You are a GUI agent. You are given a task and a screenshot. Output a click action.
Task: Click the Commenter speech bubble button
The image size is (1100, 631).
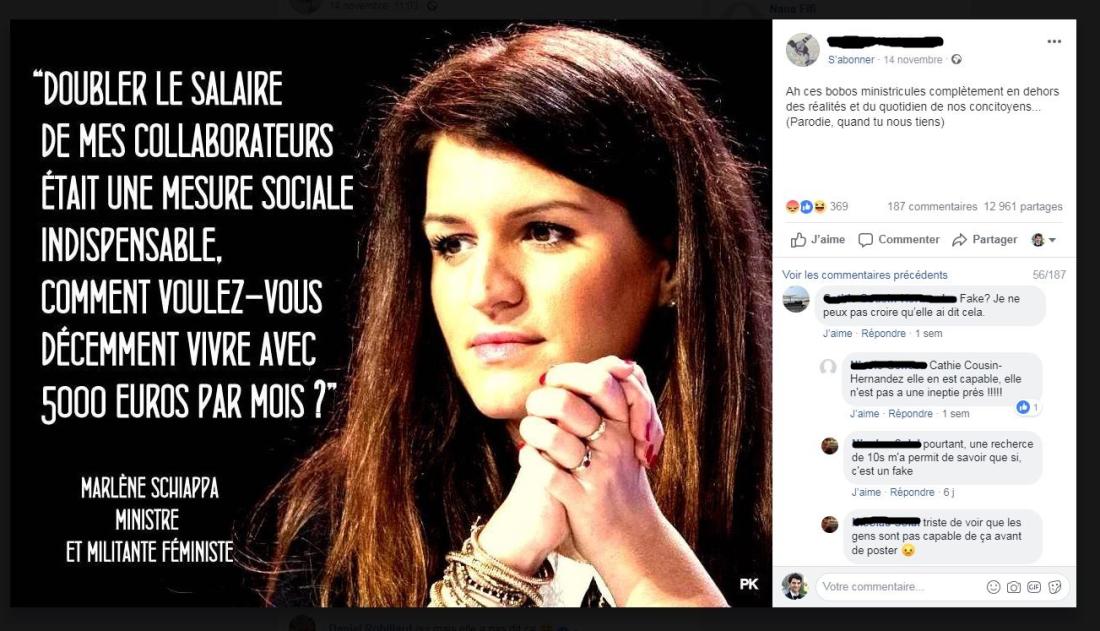point(899,240)
